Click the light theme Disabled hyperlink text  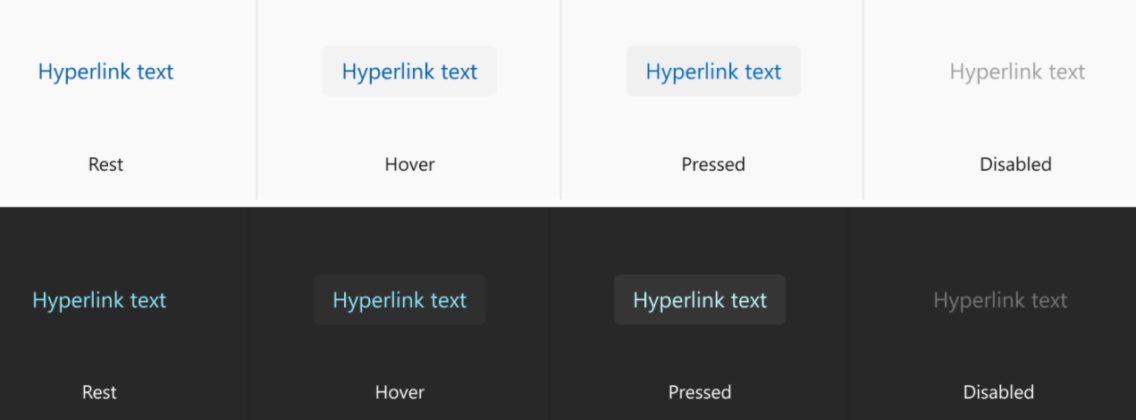tap(1017, 72)
